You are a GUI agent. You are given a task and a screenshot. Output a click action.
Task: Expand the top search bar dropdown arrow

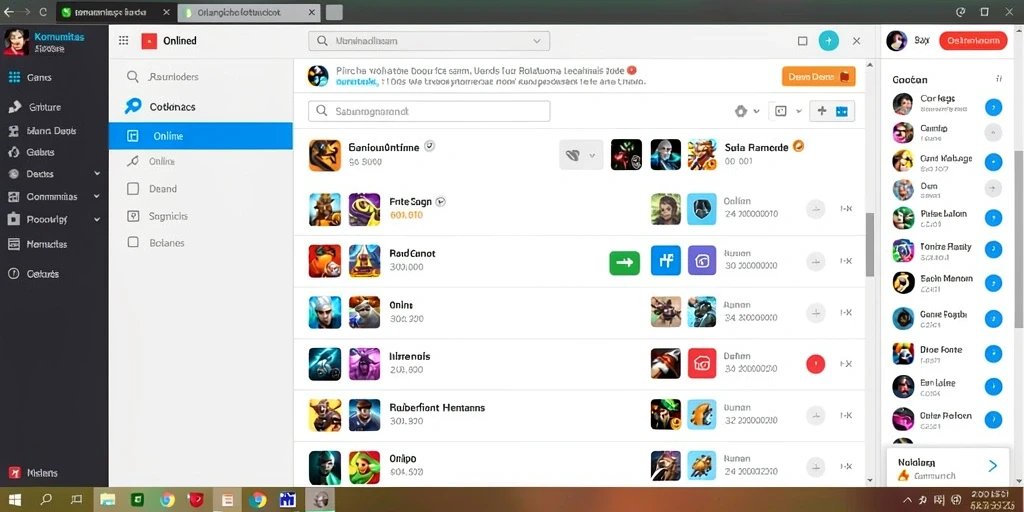[537, 40]
